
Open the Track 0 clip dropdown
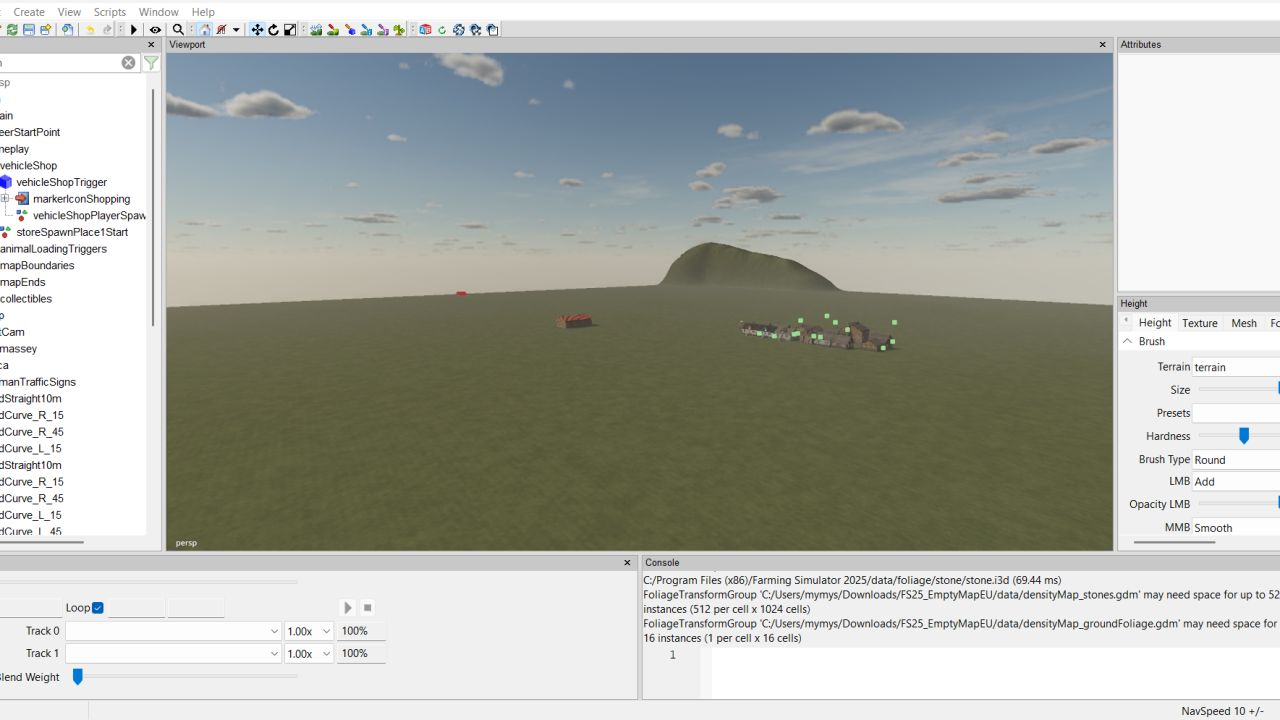[x=274, y=631]
